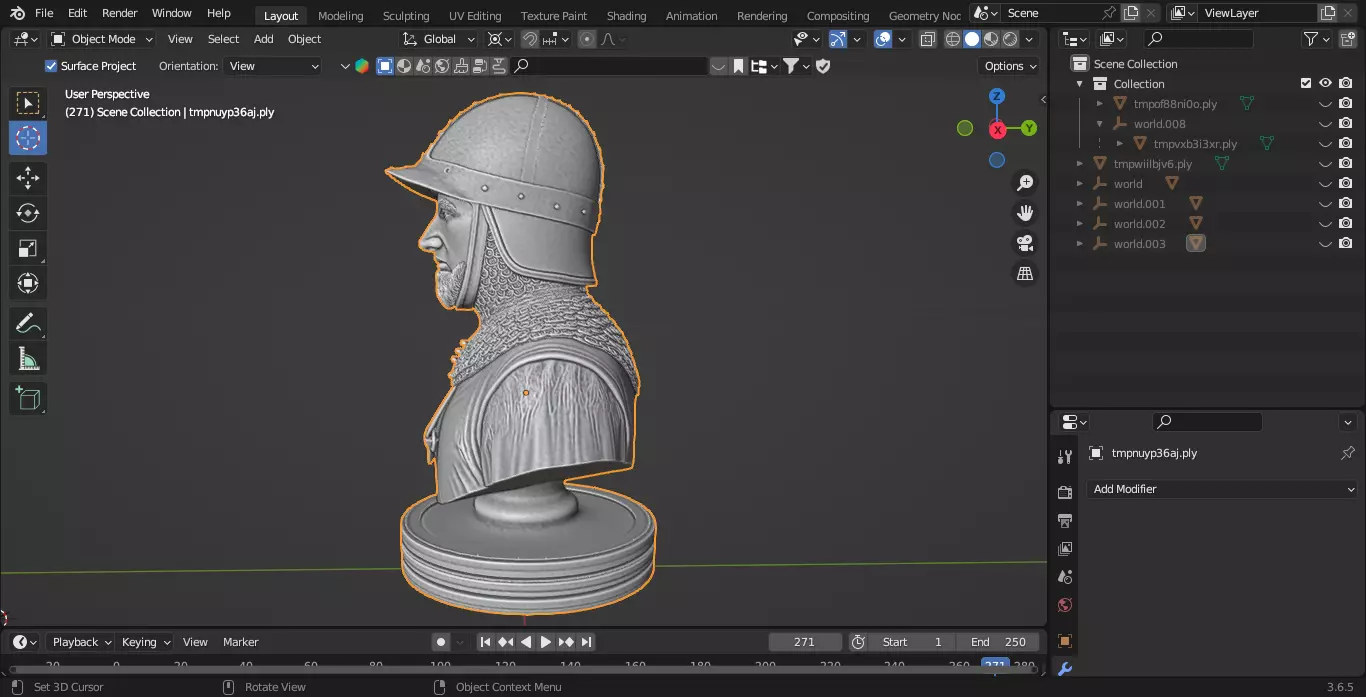Click the End frame field 250
Screen dimensions: 1366x697
pos(997,642)
